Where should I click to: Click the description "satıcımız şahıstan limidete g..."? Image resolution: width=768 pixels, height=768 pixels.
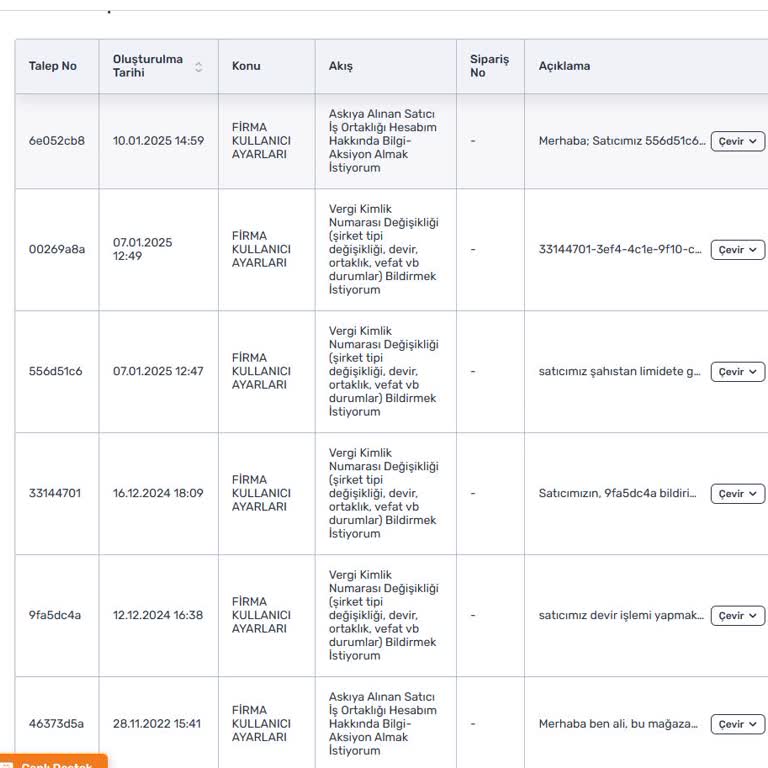(619, 372)
